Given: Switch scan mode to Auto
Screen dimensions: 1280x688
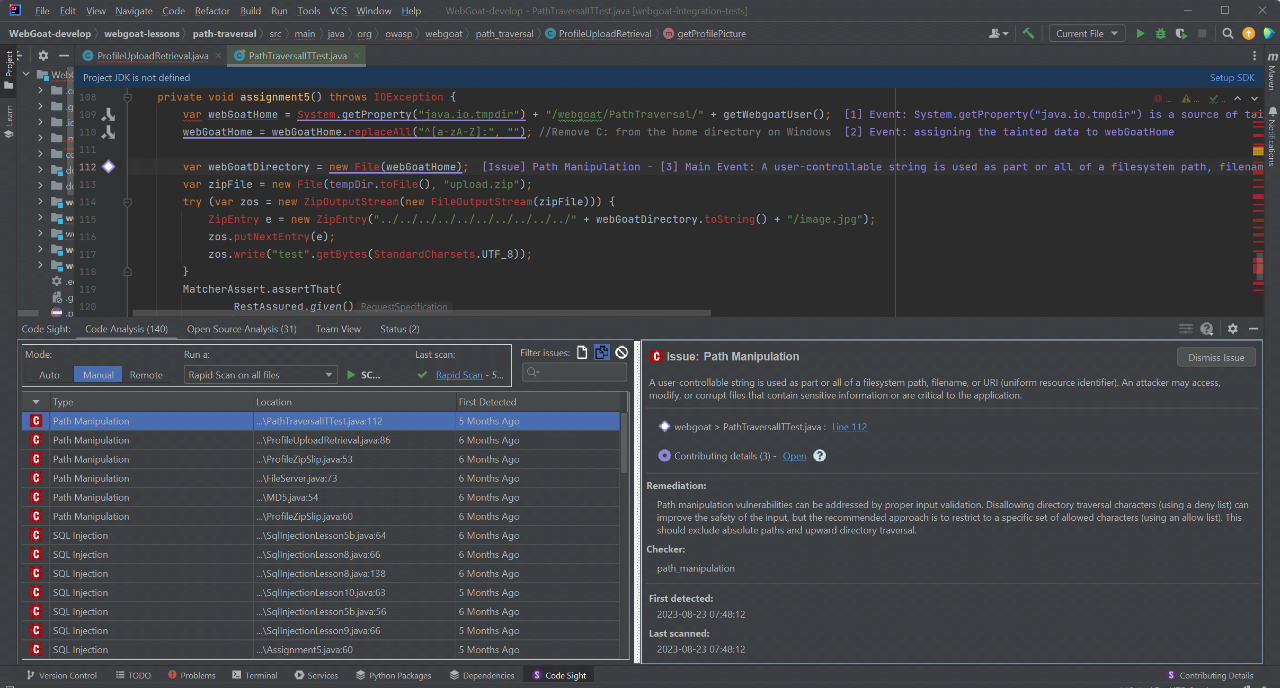Looking at the screenshot, I should click(x=48, y=374).
